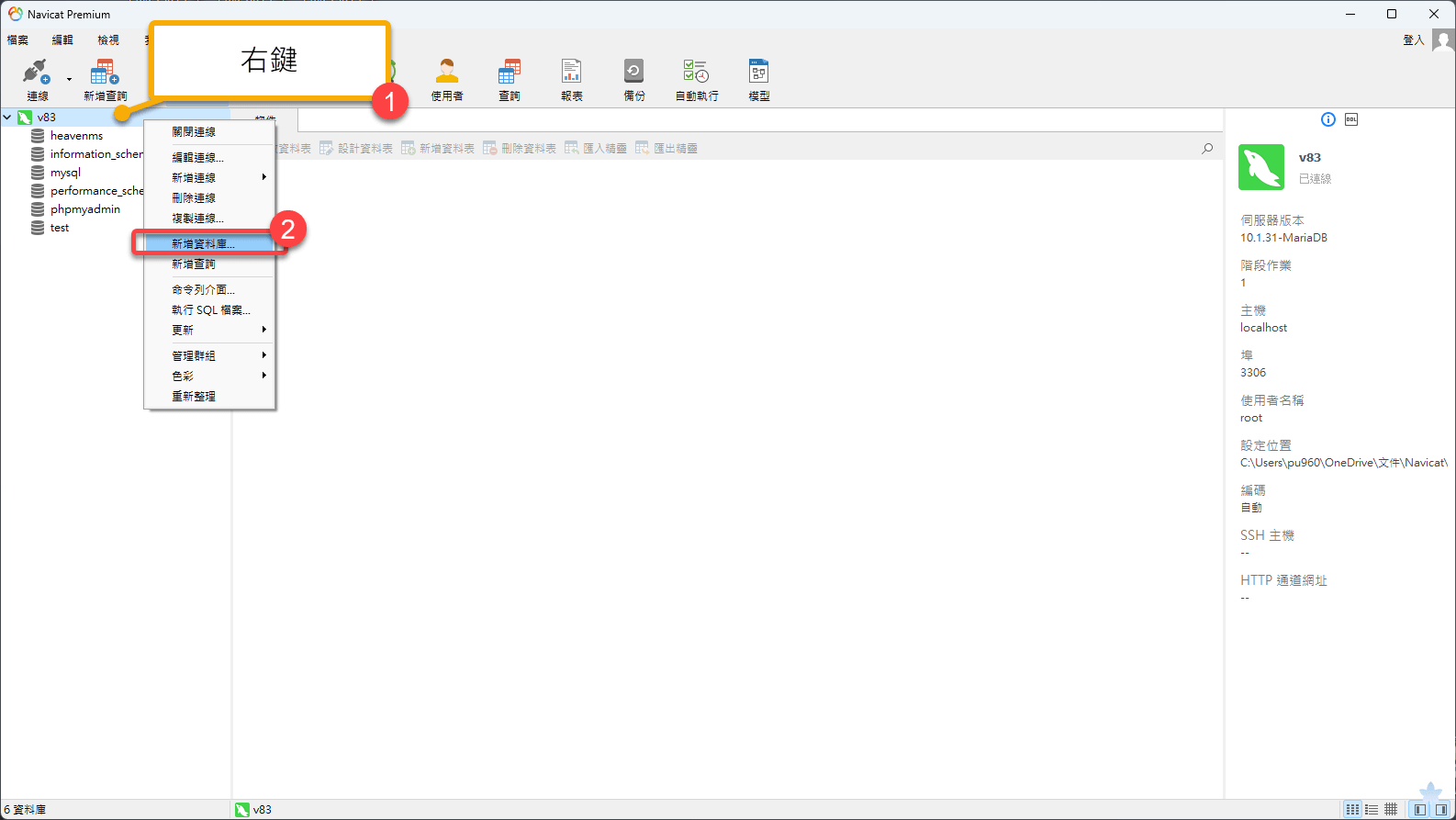
Task: Click the green dolphin connection icon
Action: point(1261,167)
